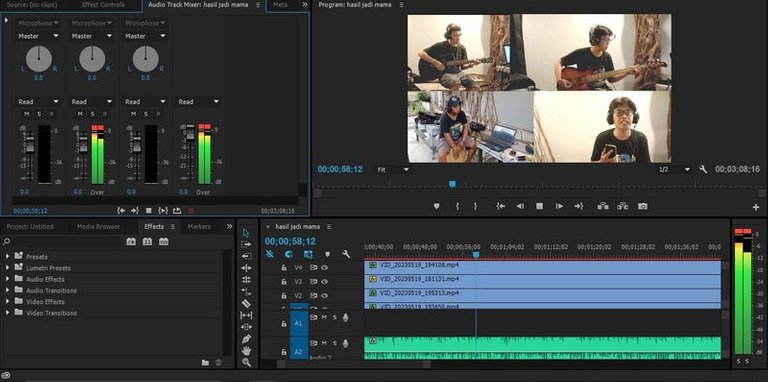Switch to the Markers tab
This screenshot has width=768, height=382.
click(199, 226)
